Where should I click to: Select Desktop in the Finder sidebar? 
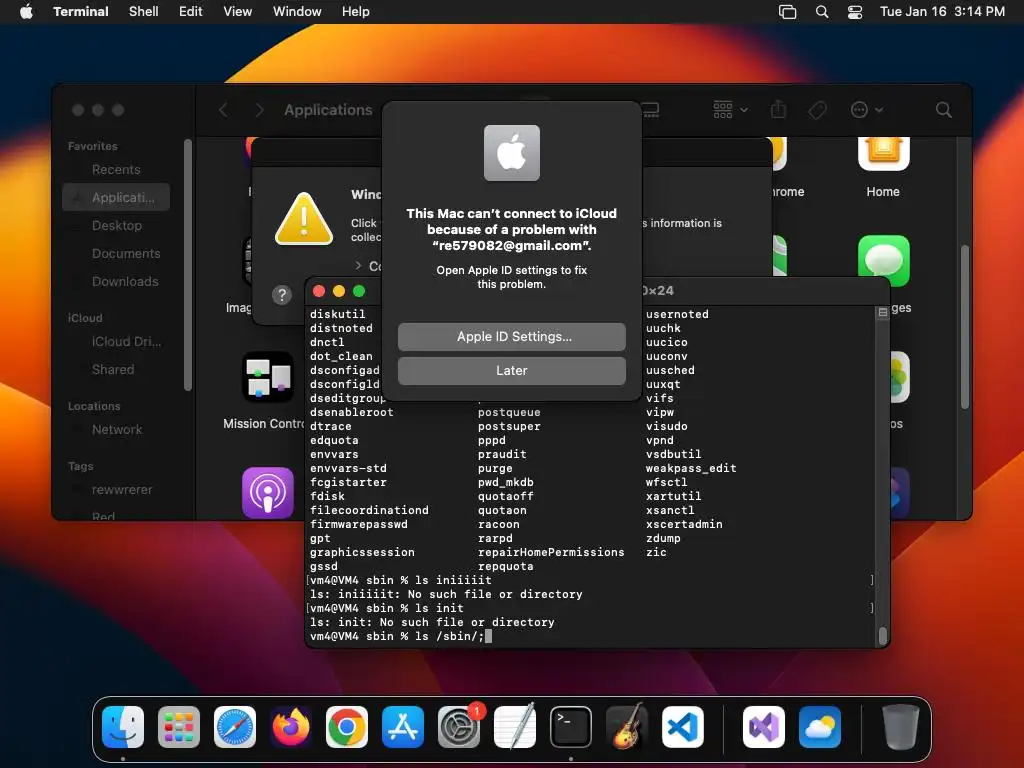[x=116, y=225]
